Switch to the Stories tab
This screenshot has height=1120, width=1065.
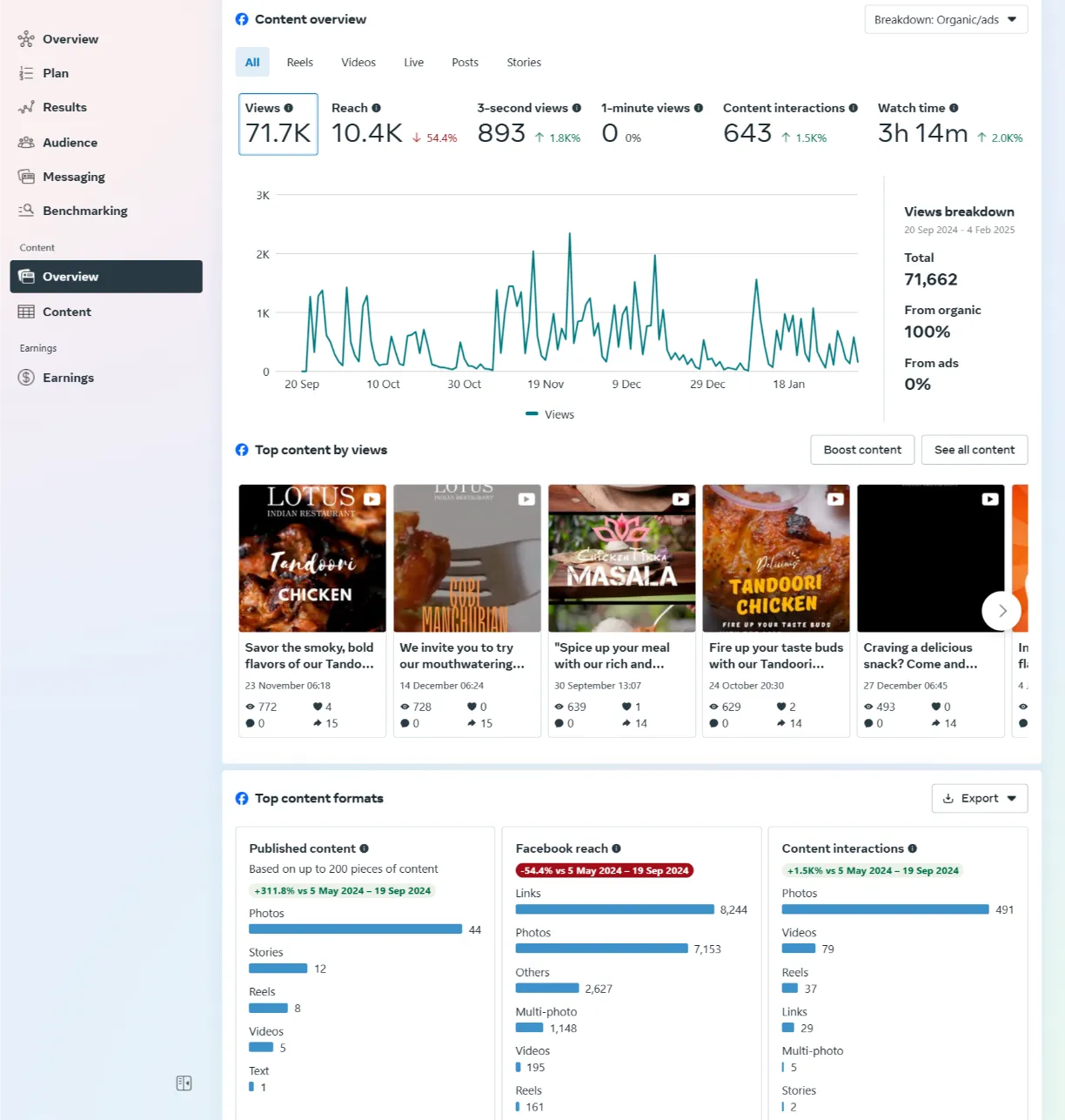click(x=524, y=63)
